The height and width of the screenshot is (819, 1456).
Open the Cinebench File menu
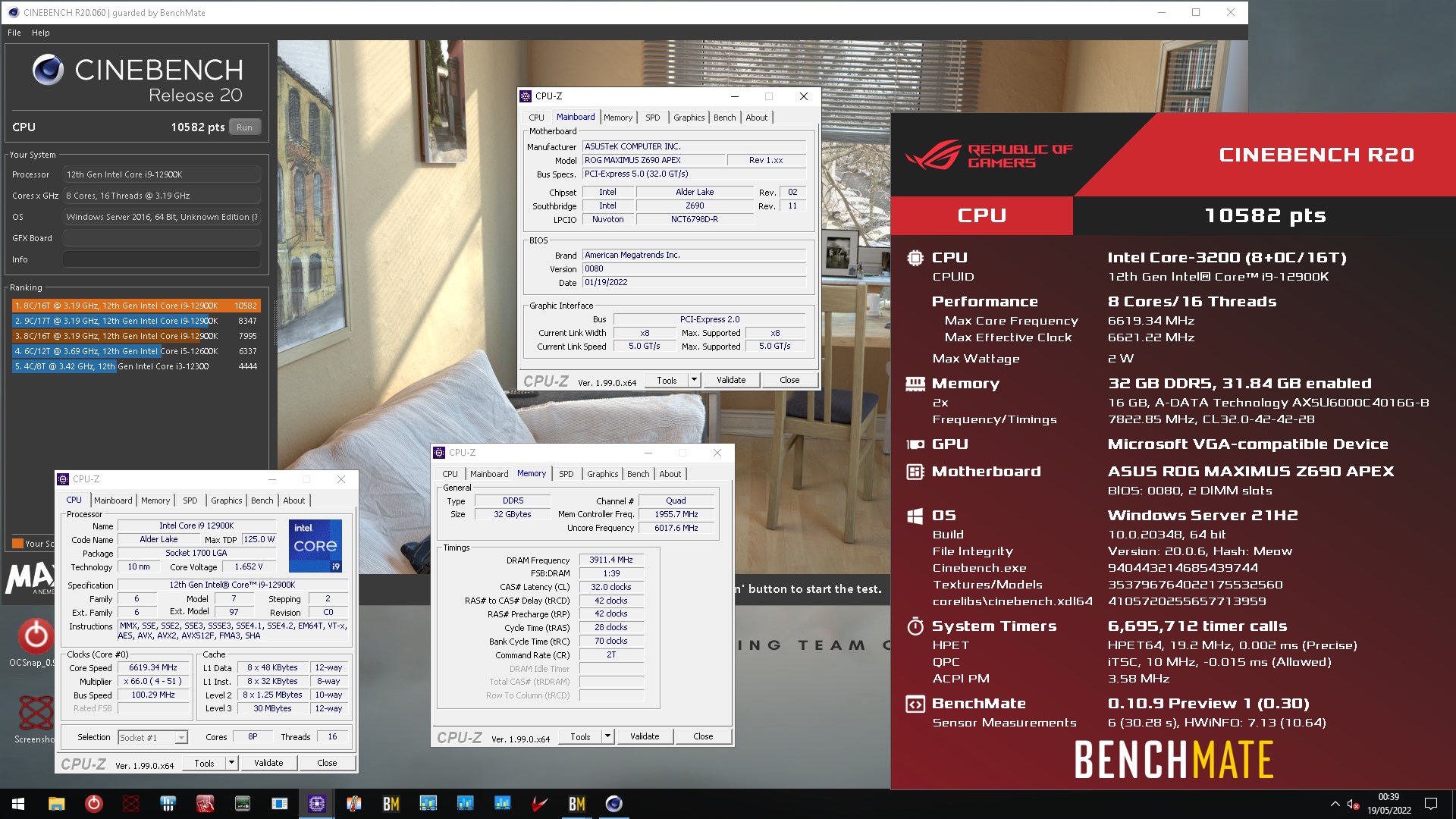pos(14,33)
